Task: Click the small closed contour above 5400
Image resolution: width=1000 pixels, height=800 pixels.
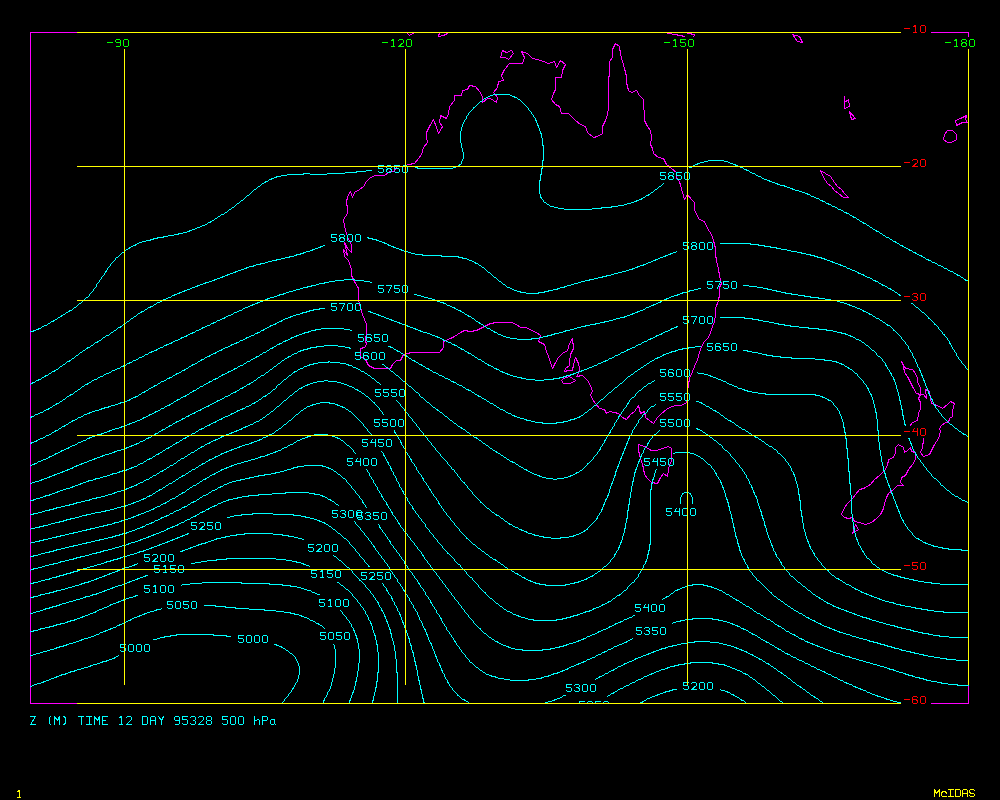Action: pos(686,497)
